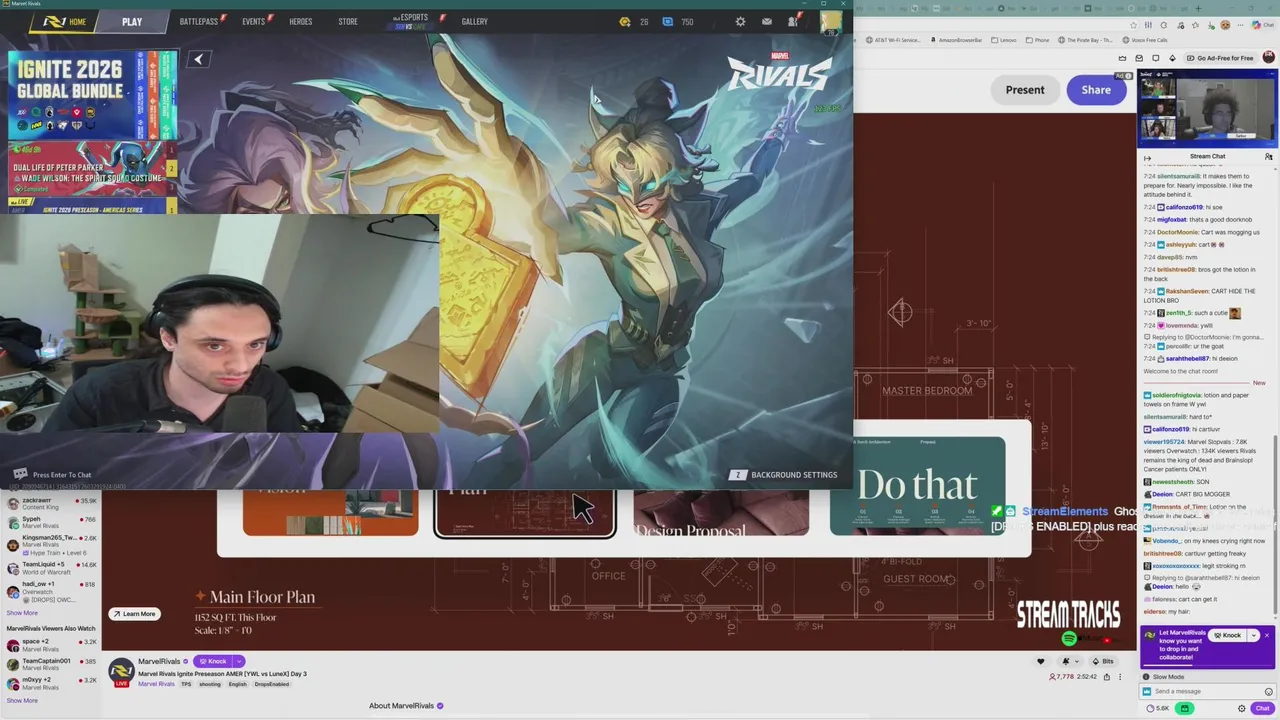The height and width of the screenshot is (720, 1280).
Task: Open the dropdown arrow next to Knock under the stream
Action: click(239, 661)
